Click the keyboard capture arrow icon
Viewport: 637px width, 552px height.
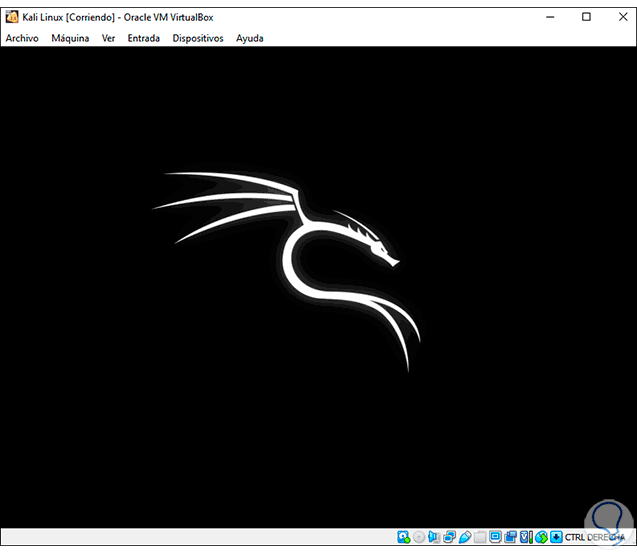point(556,537)
